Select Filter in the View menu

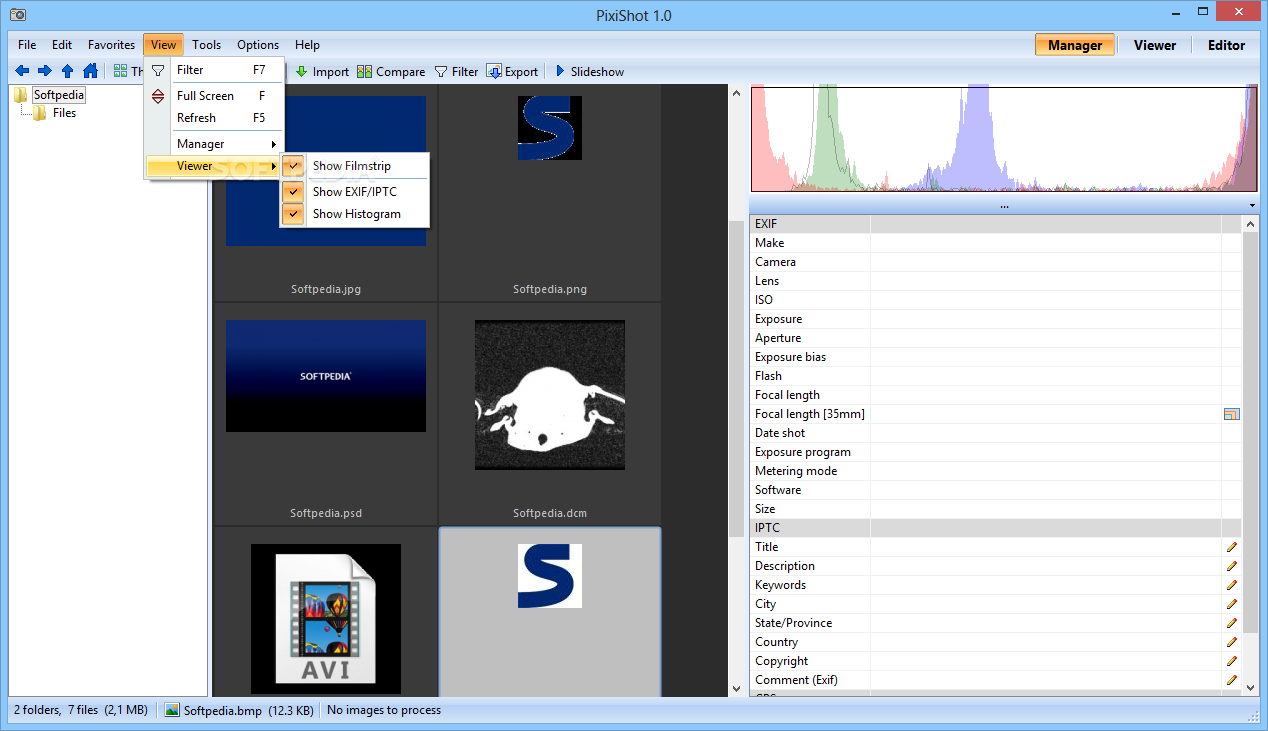click(x=215, y=70)
